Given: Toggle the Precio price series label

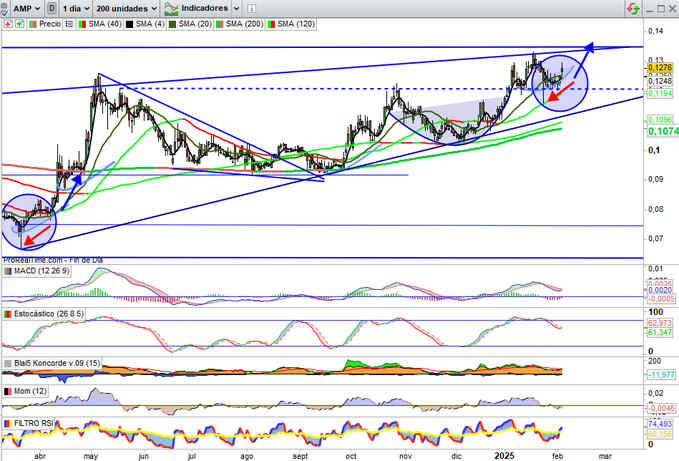Looking at the screenshot, I should pyautogui.click(x=50, y=24).
